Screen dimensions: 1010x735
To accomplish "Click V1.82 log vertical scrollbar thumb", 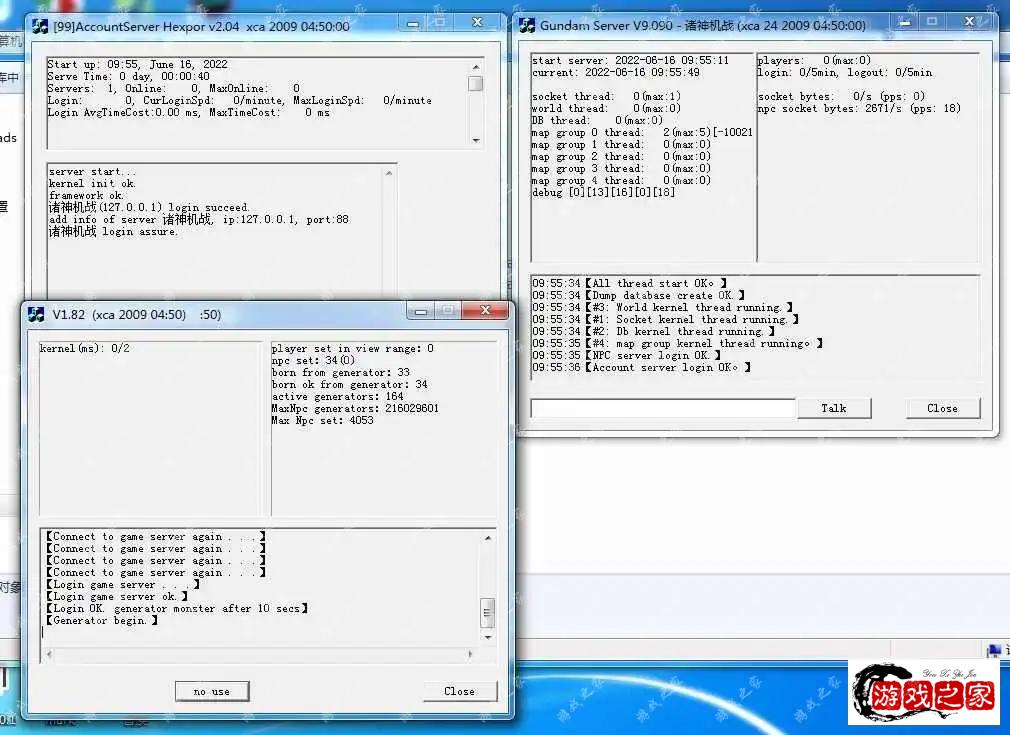I will 487,610.
